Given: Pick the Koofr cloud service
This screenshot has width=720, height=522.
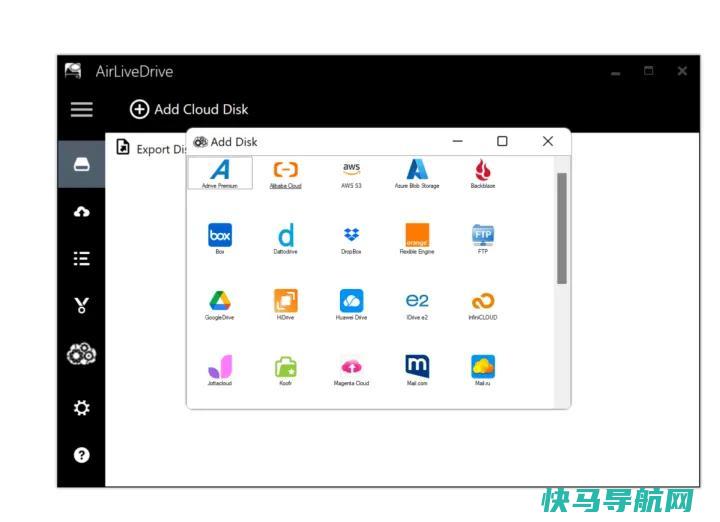Looking at the screenshot, I should (x=286, y=370).
